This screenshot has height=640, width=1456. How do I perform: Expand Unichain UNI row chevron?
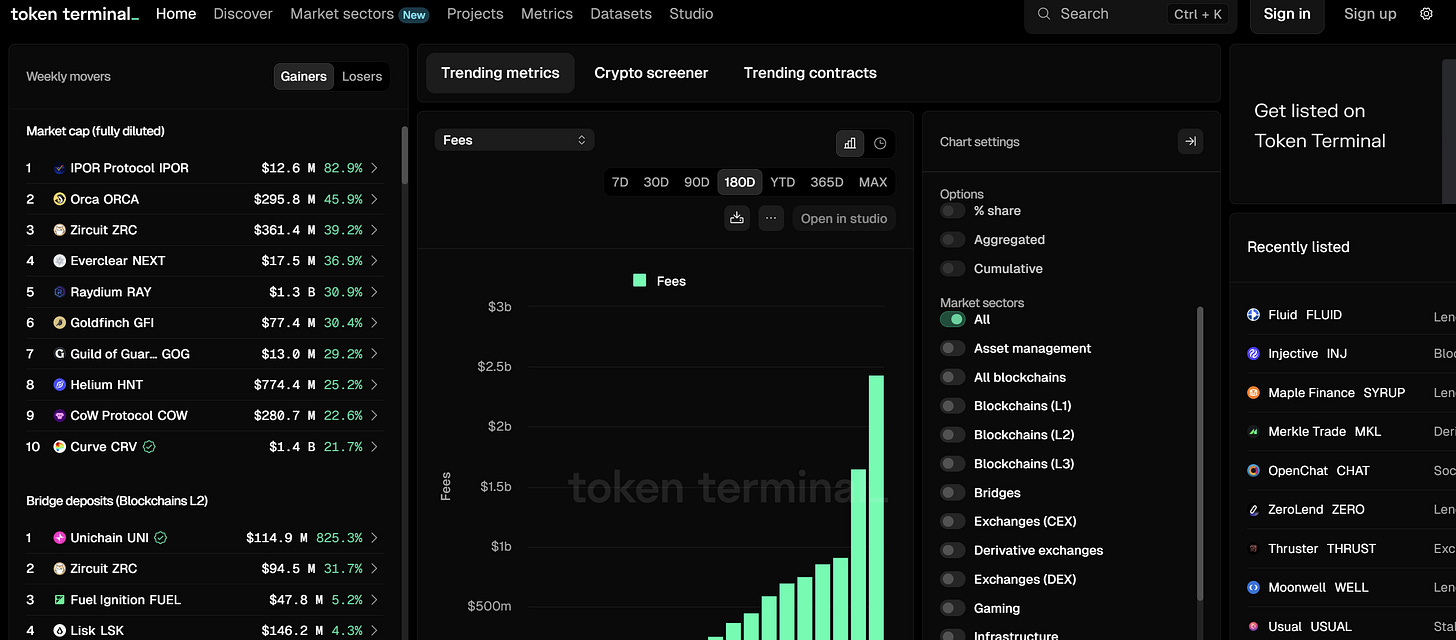point(374,538)
